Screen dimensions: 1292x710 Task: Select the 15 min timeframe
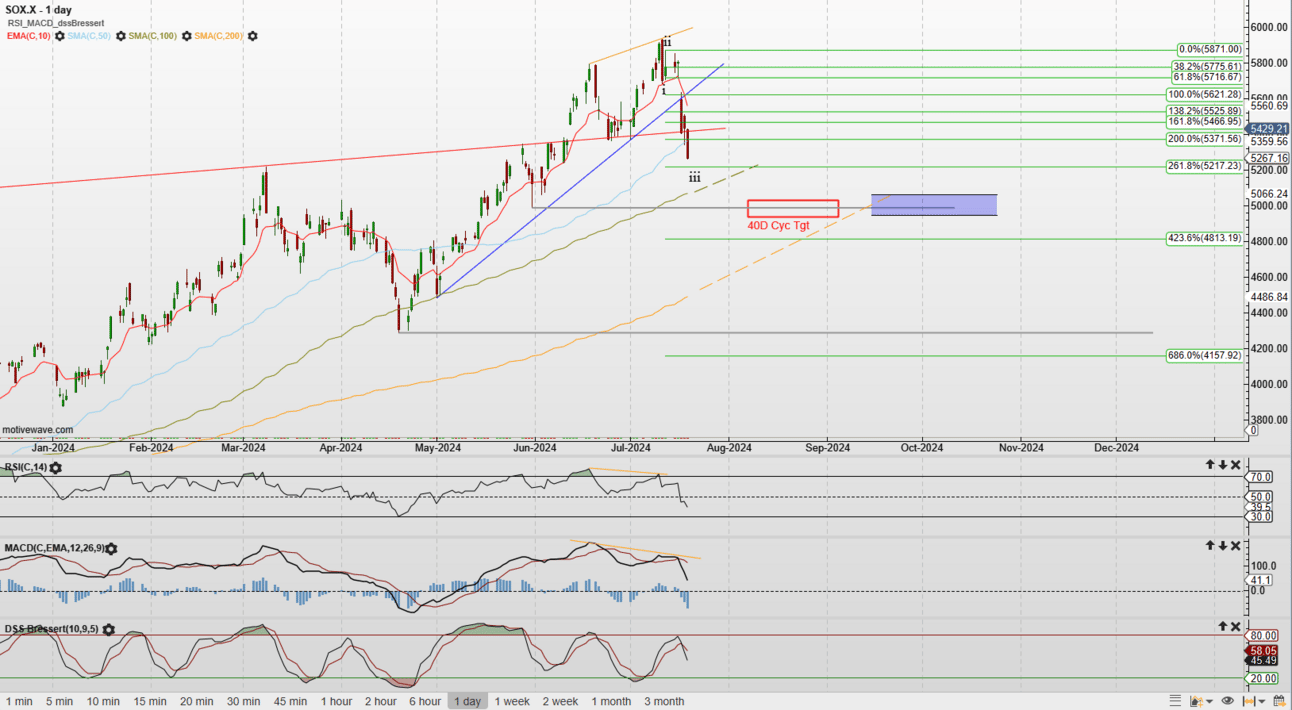150,701
